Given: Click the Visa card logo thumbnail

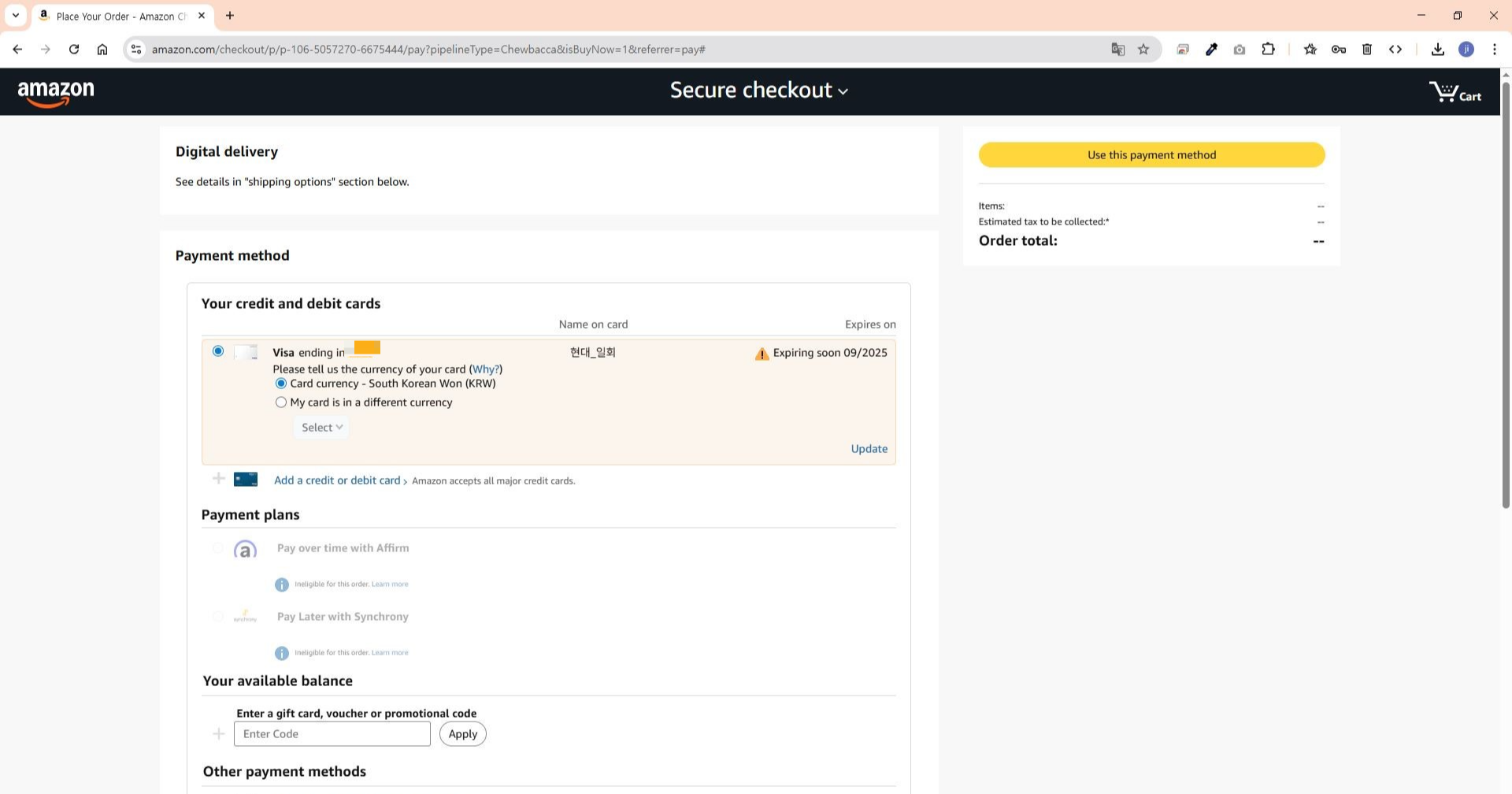Looking at the screenshot, I should click(x=246, y=352).
